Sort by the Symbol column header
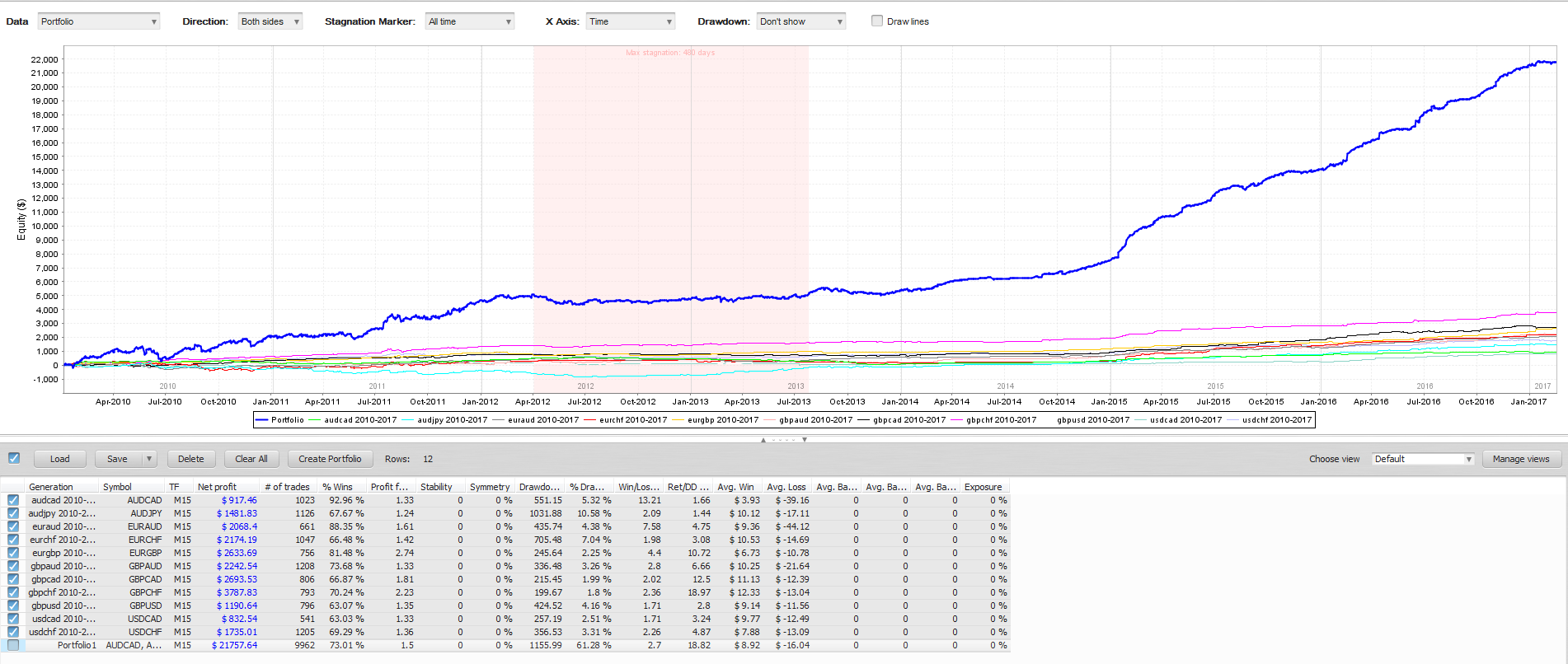 pos(132,487)
